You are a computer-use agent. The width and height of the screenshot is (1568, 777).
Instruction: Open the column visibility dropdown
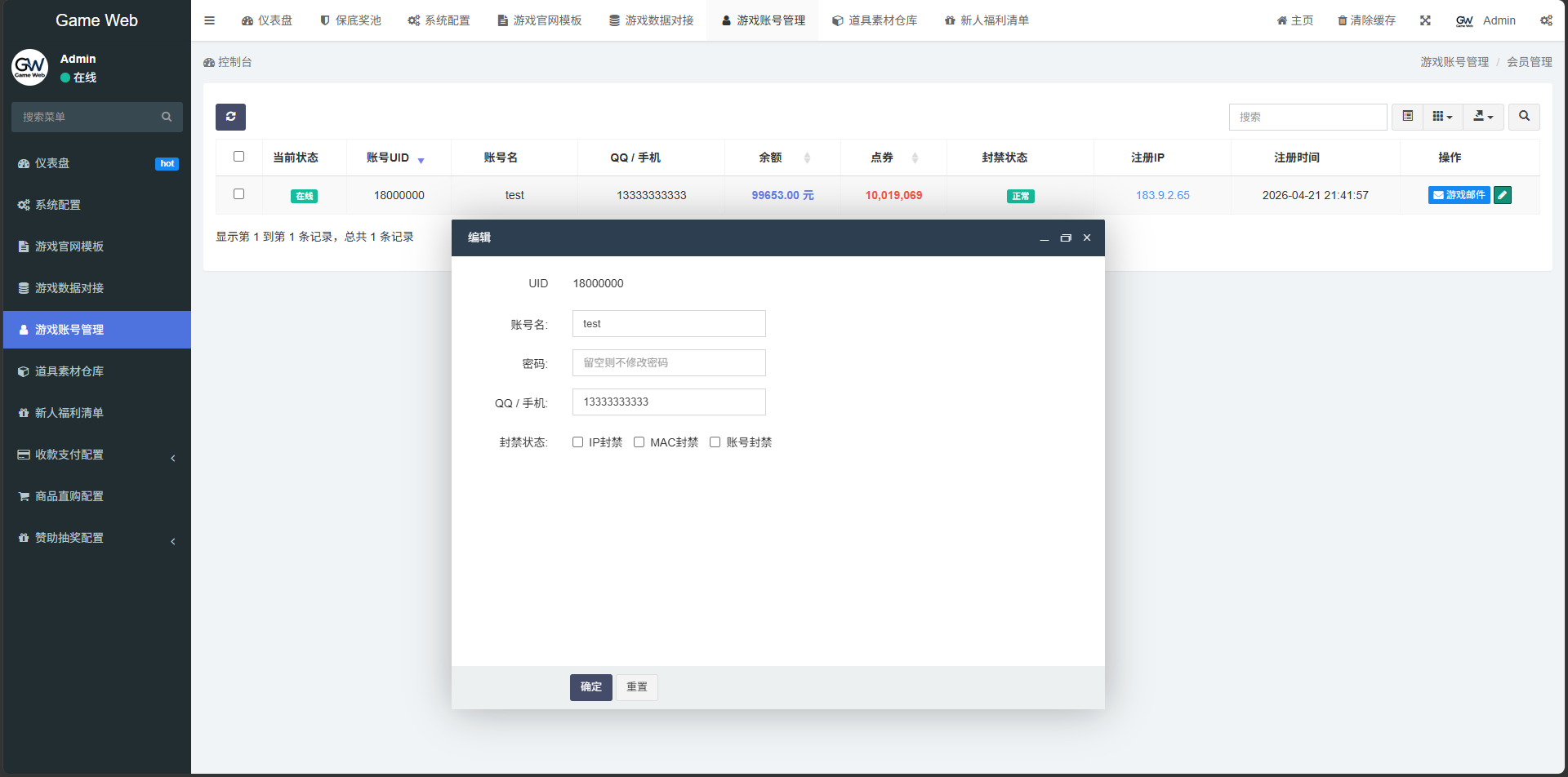[1442, 117]
